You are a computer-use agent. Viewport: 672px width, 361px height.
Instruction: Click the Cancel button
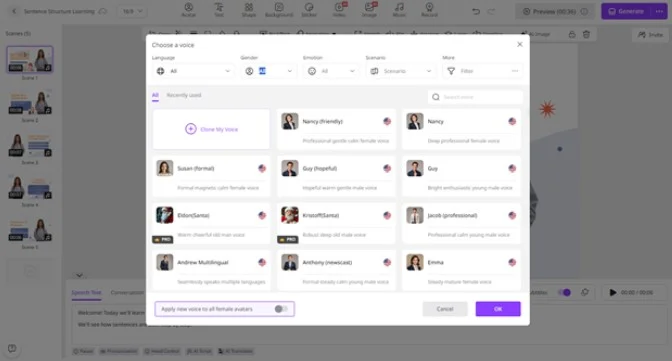click(445, 309)
